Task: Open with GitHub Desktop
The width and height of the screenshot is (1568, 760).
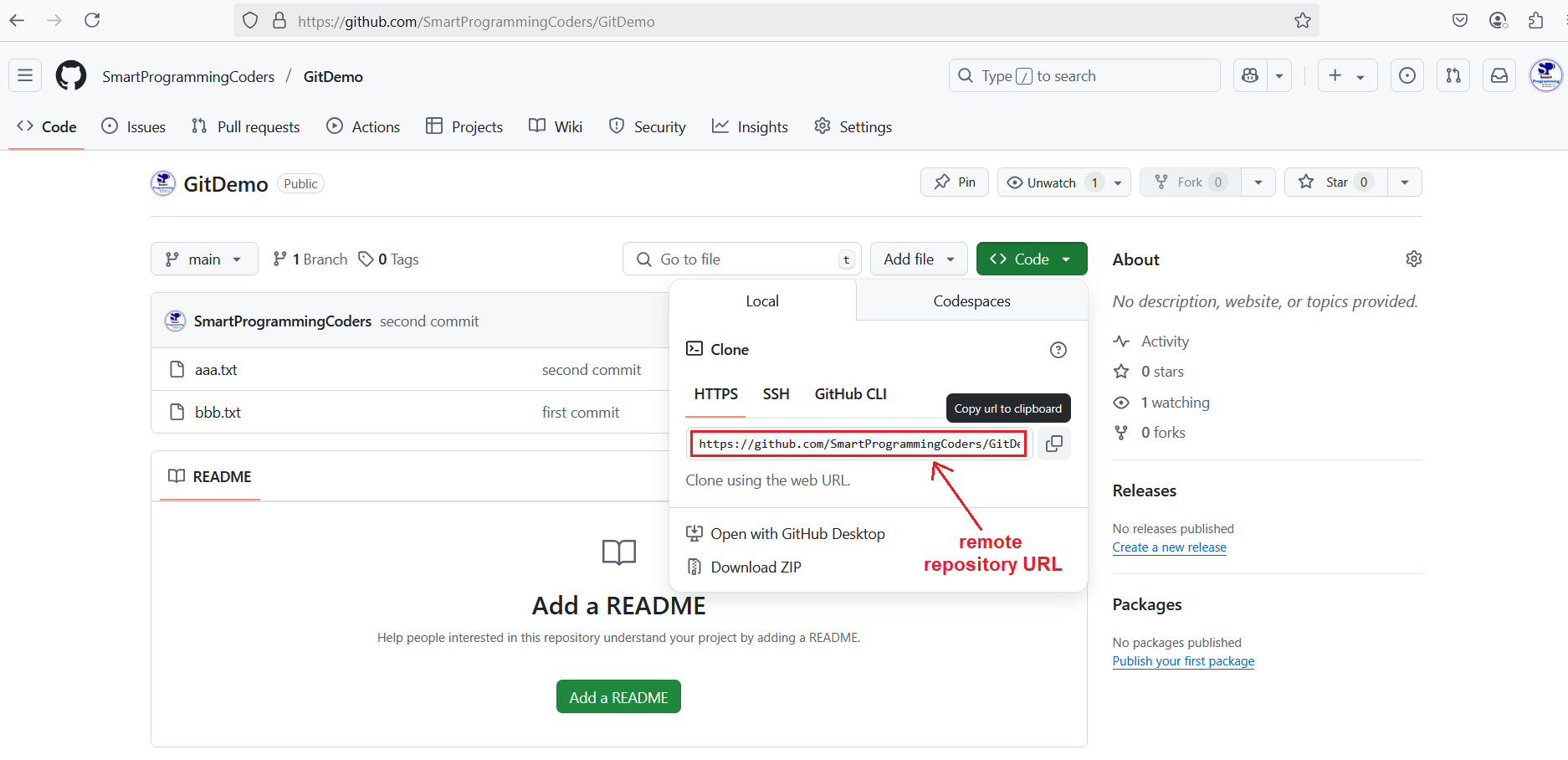Action: coord(786,533)
